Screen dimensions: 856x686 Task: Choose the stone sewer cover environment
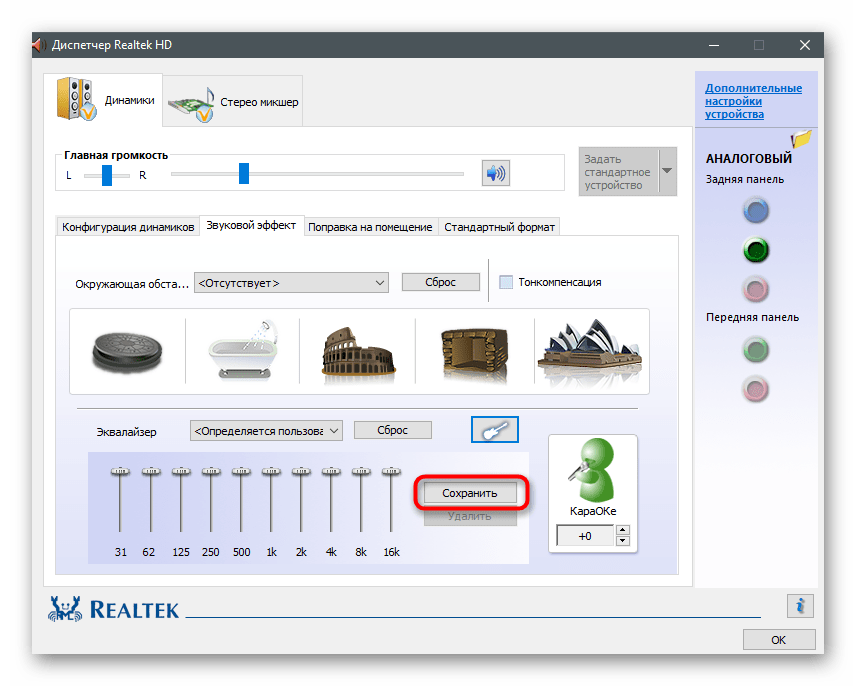click(x=128, y=351)
